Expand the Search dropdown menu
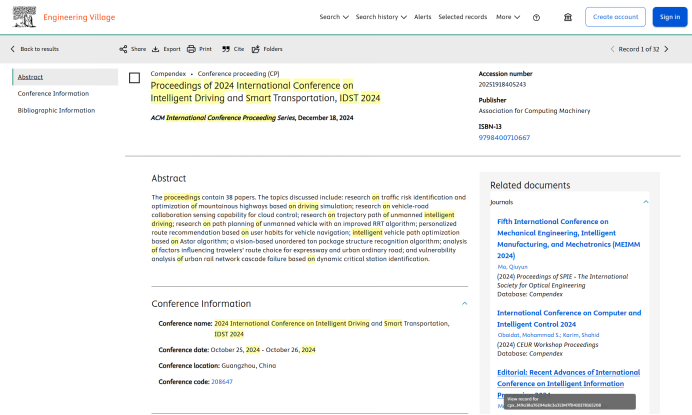Image resolution: width=692 pixels, height=415 pixels. pos(334,17)
